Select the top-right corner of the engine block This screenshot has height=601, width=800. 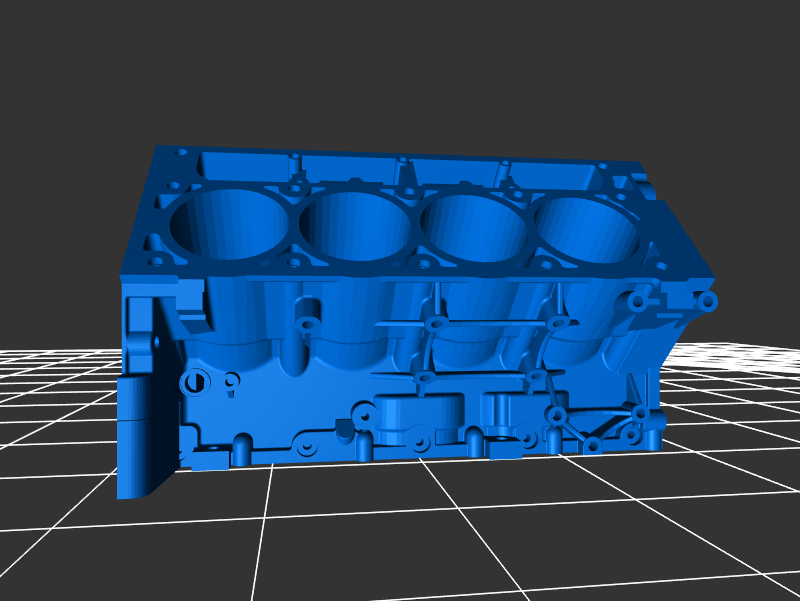638,170
